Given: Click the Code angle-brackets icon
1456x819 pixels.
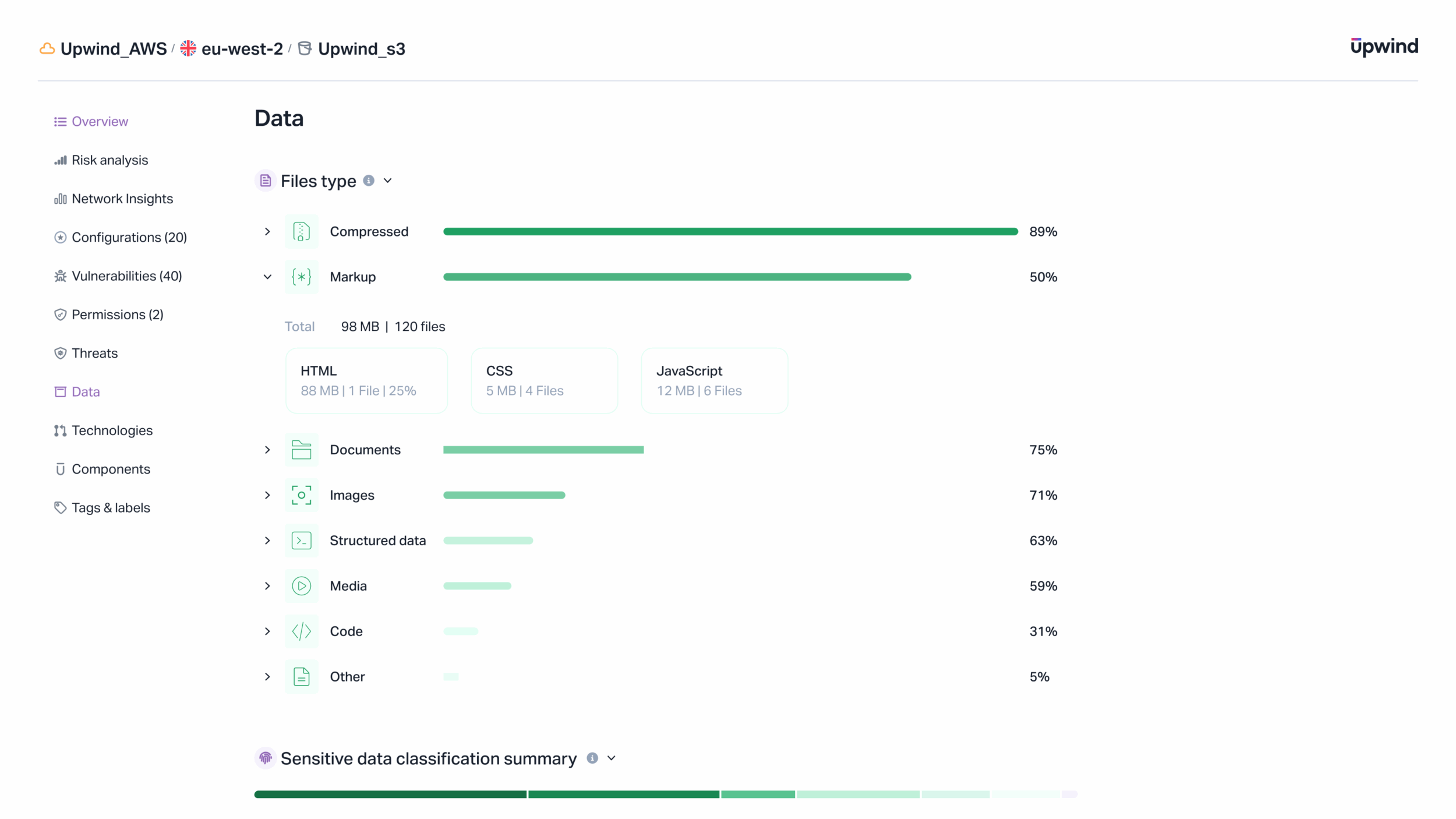Looking at the screenshot, I should pos(301,631).
